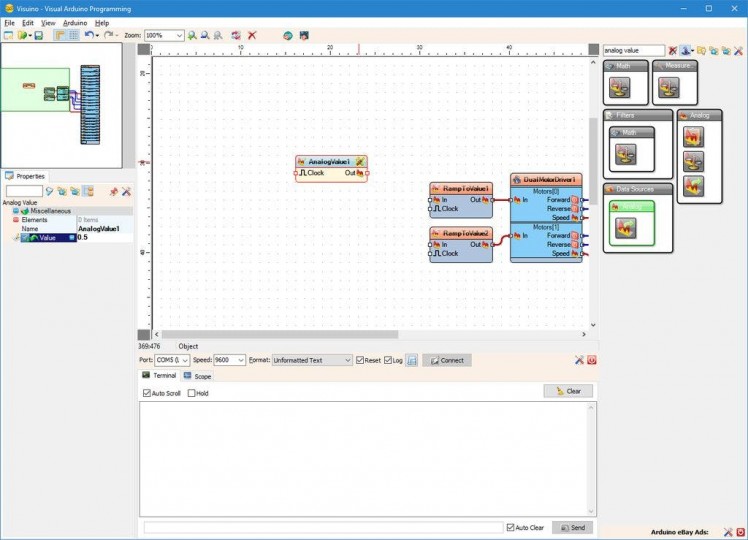This screenshot has height=540, width=748.
Task: Clear the component search box with the X icon
Action: pyautogui.click(x=673, y=50)
